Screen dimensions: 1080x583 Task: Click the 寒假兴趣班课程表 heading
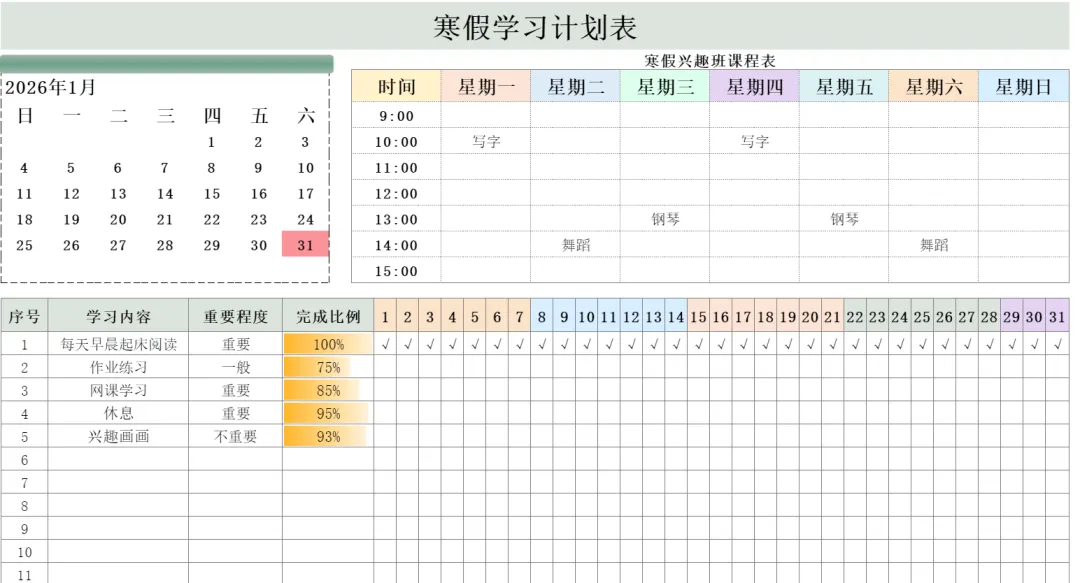coord(710,61)
